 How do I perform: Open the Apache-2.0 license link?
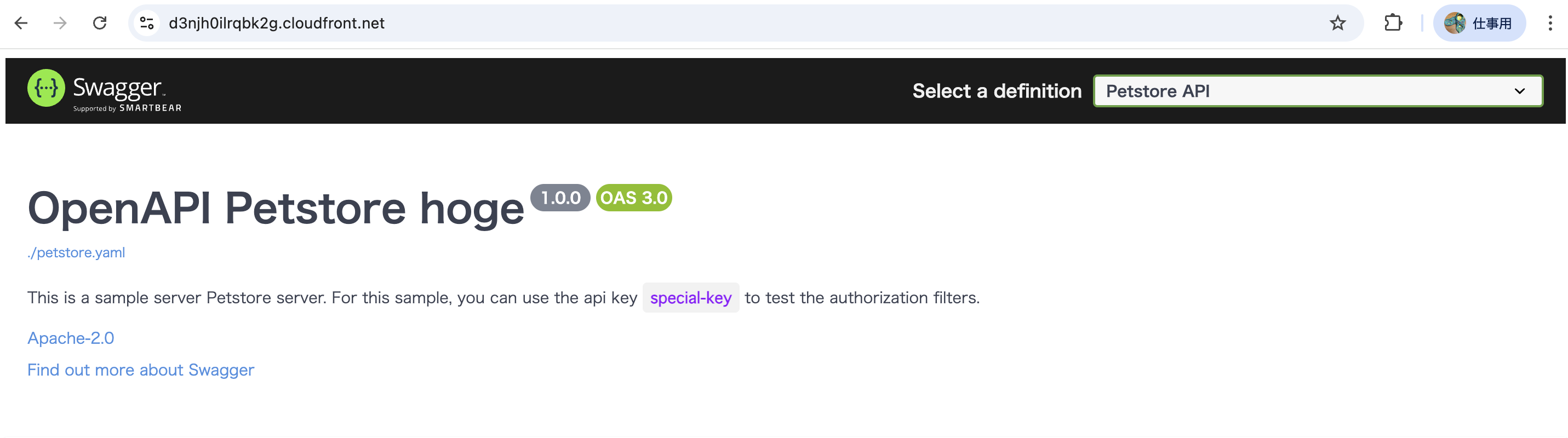pyautogui.click(x=71, y=338)
